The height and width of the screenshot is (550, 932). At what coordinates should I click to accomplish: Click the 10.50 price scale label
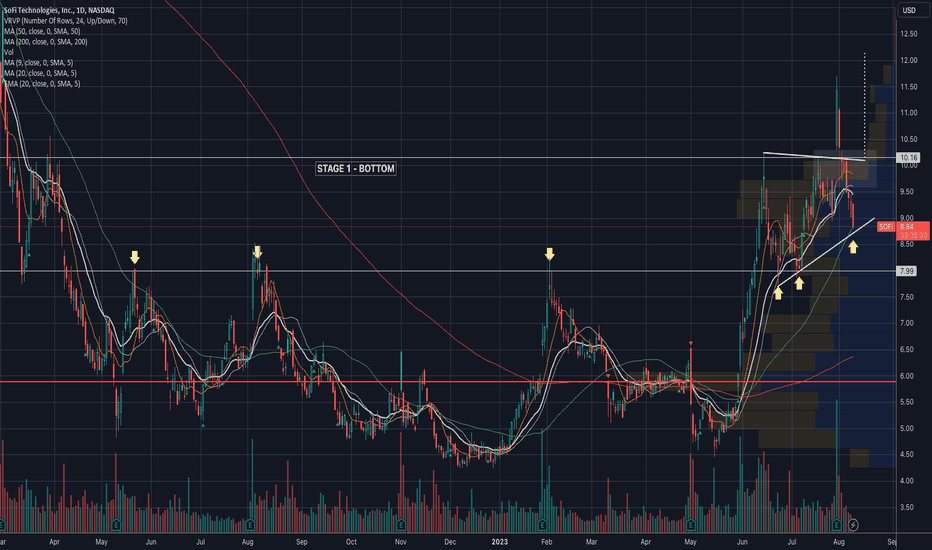click(909, 139)
